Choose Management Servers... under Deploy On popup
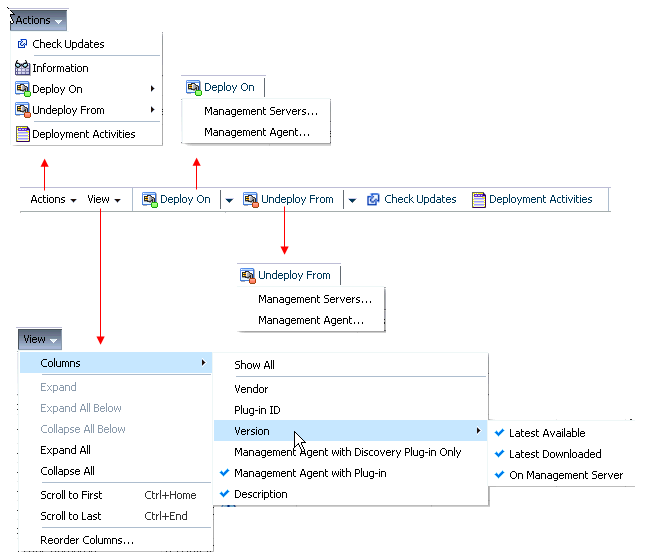Screen dimensions: 645x558 [x=261, y=111]
